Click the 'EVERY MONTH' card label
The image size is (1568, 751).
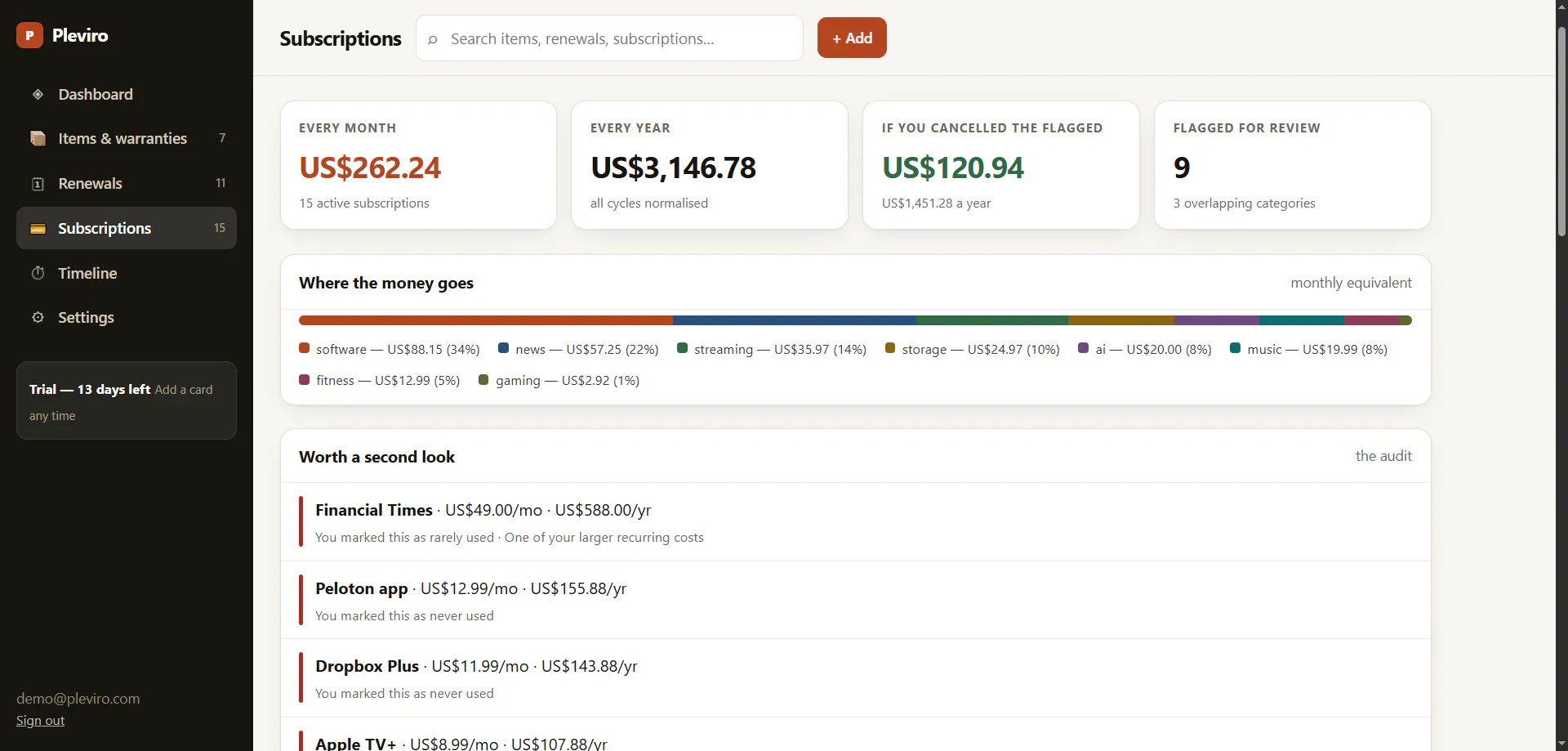coord(348,127)
